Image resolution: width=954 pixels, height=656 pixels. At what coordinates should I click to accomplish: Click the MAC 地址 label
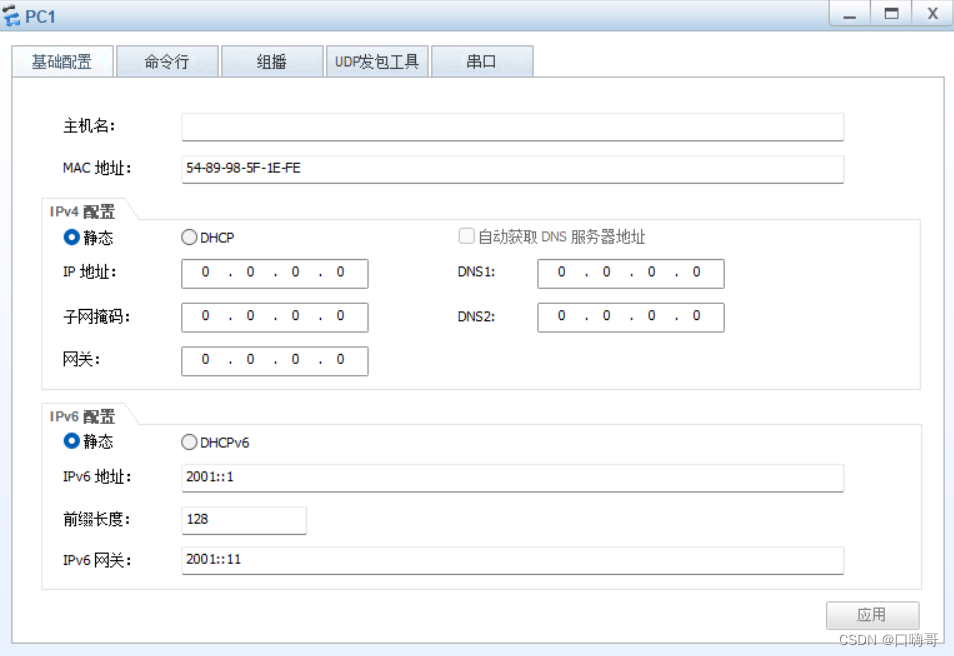point(97,168)
